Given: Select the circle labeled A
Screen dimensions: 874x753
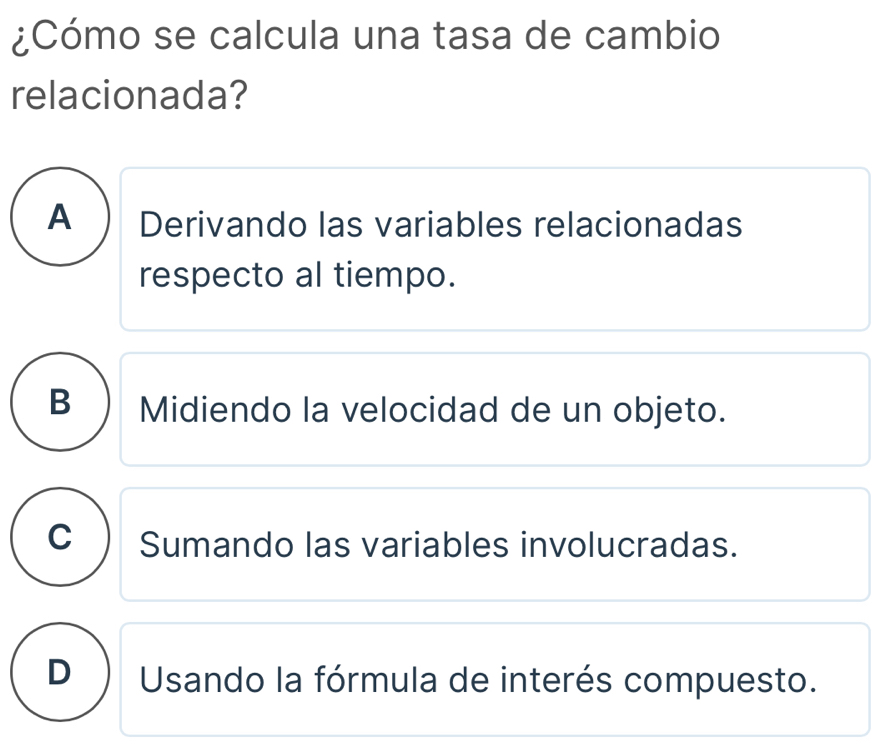Looking at the screenshot, I should [x=60, y=217].
